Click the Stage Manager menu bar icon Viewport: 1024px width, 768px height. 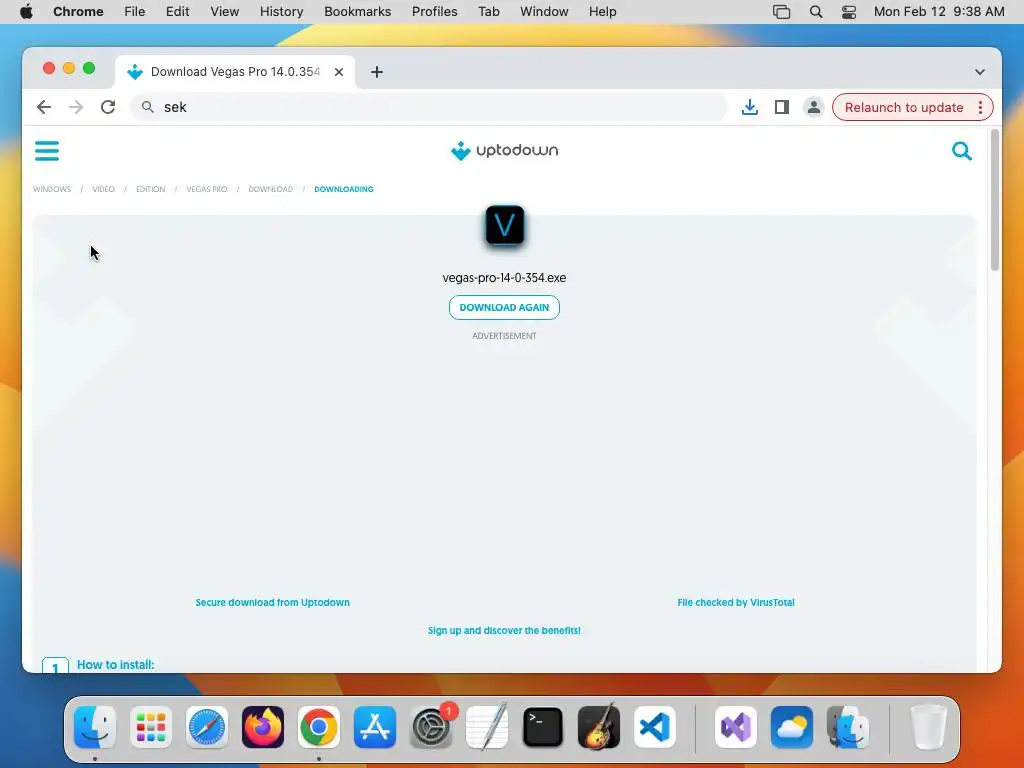click(x=781, y=12)
